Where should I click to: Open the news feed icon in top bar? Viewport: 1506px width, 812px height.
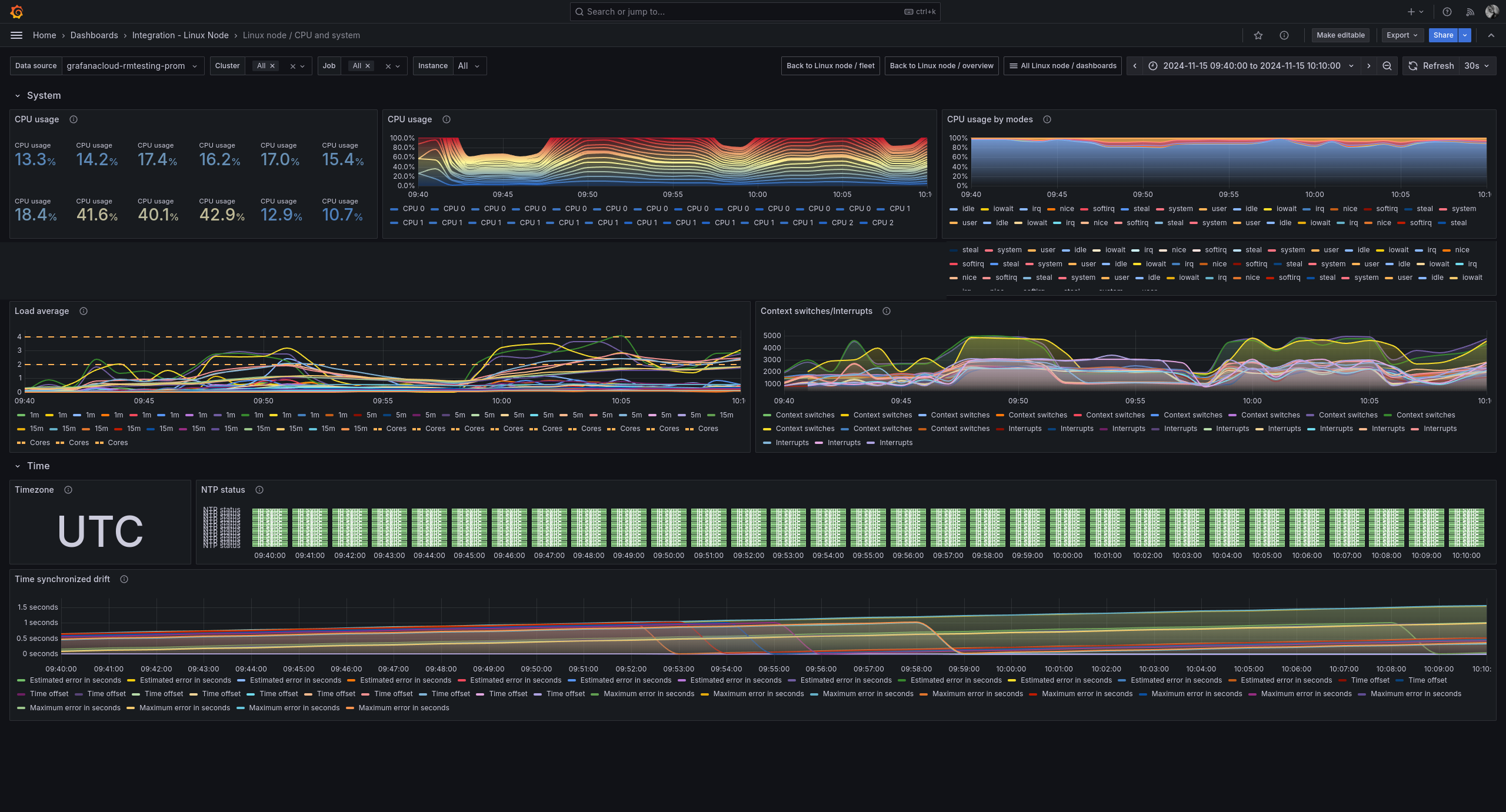[1470, 12]
